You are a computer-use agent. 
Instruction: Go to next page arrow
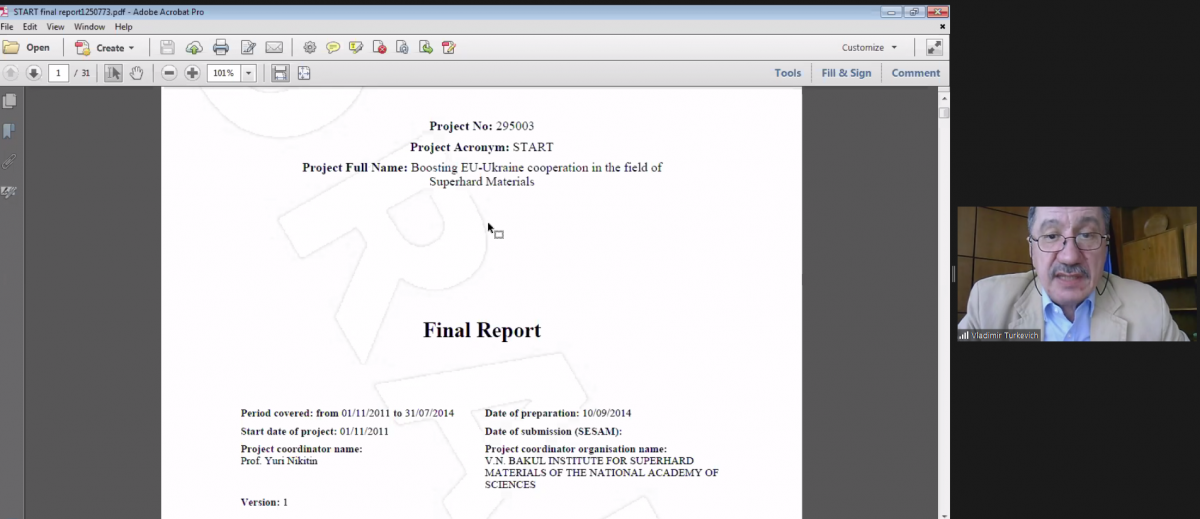[x=33, y=73]
